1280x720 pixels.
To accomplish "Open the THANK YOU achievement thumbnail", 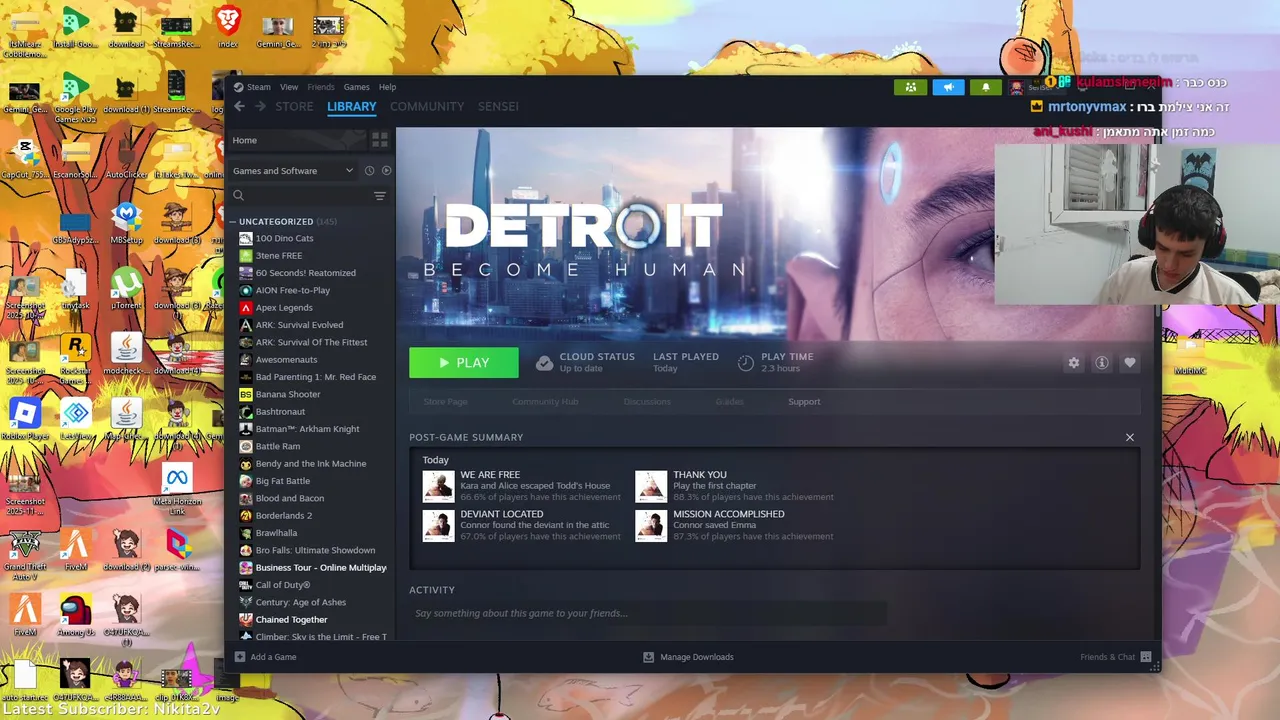I will pyautogui.click(x=651, y=486).
